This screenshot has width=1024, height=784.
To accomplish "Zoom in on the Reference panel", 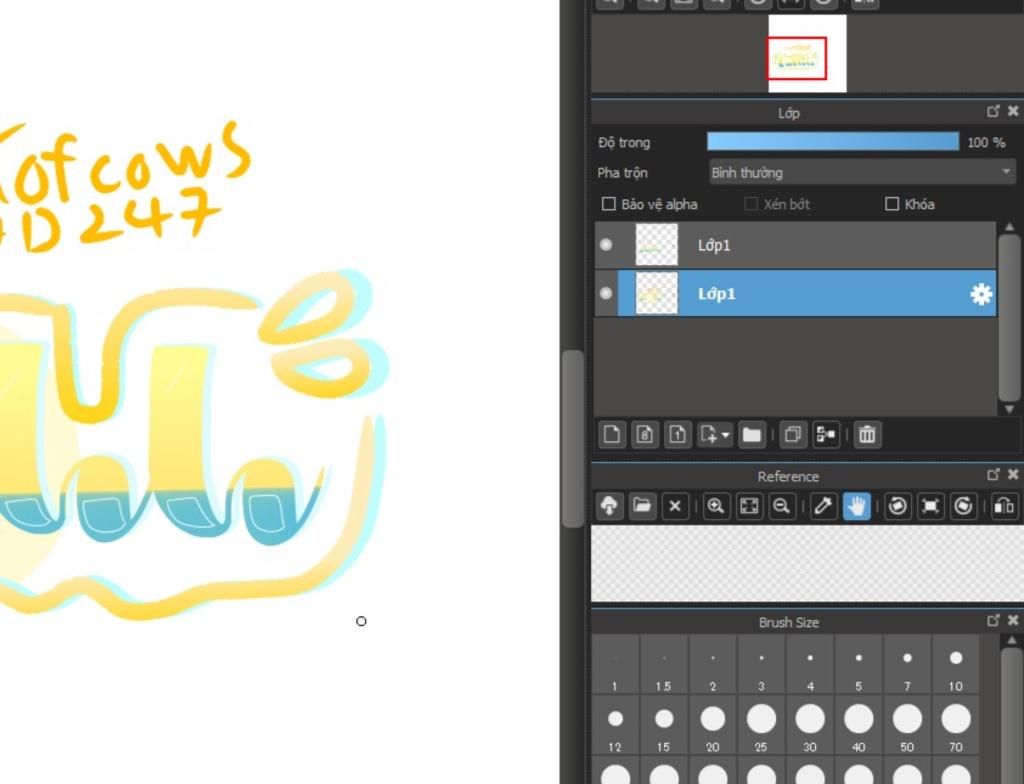I will [716, 506].
